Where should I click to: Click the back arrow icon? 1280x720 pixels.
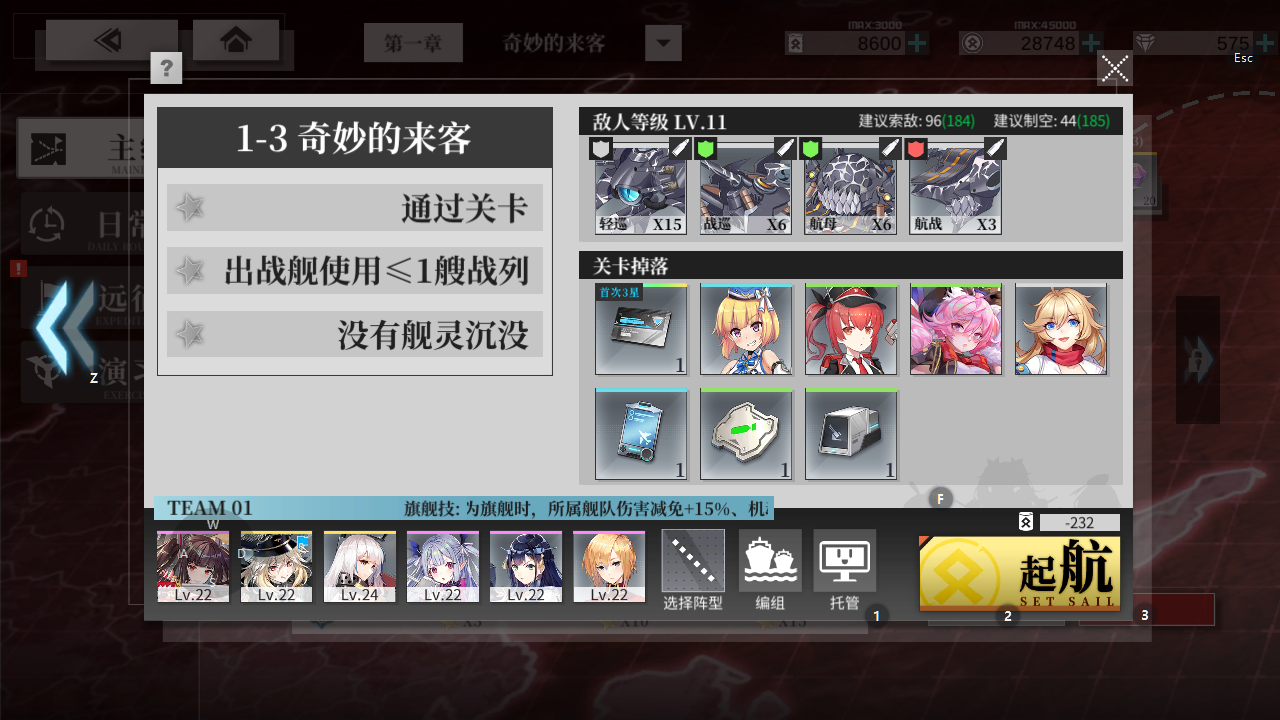coord(112,40)
